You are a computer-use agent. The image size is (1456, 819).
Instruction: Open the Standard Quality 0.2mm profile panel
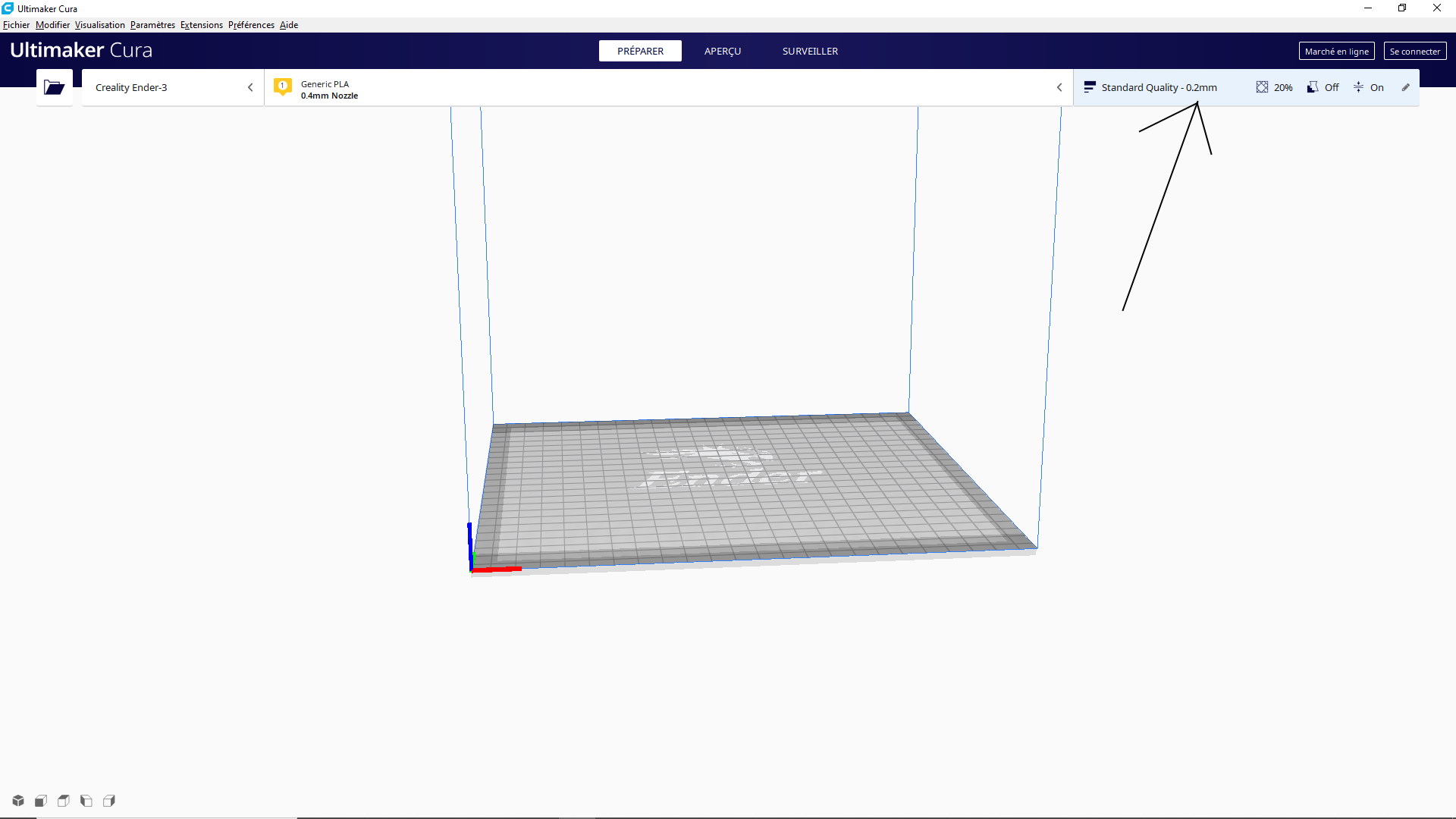pos(1159,87)
